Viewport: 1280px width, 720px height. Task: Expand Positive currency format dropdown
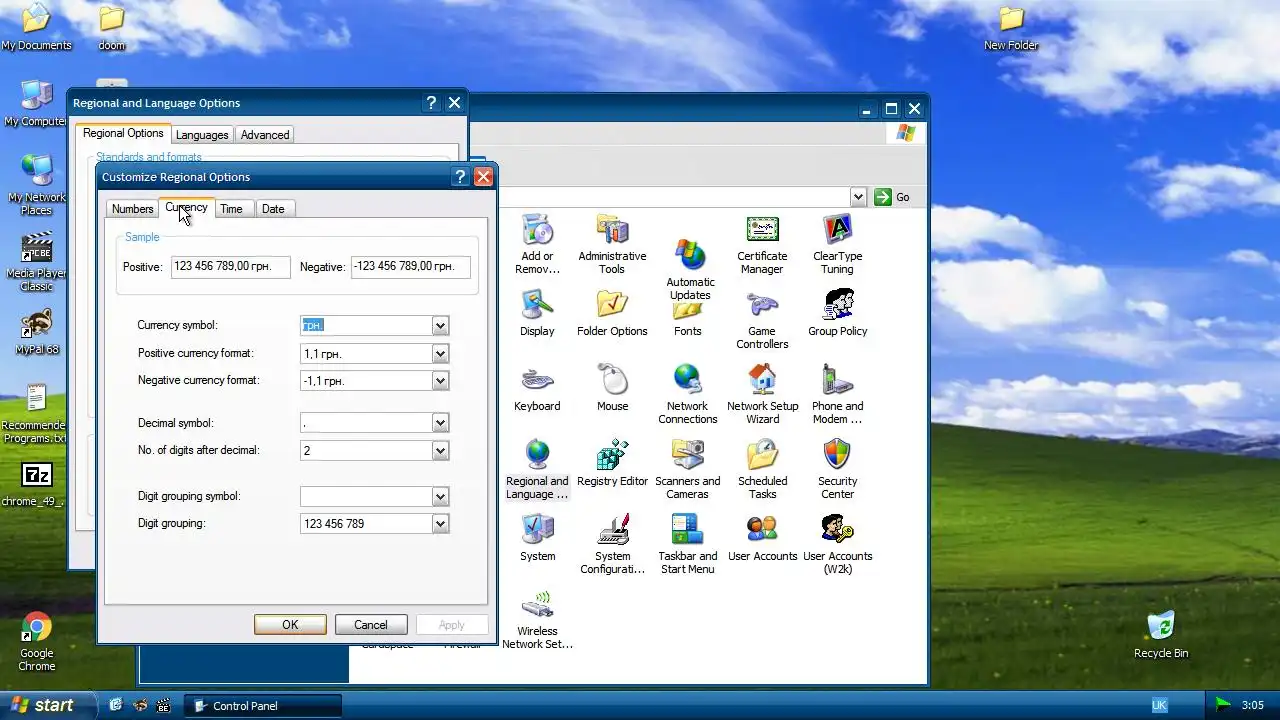coord(440,354)
